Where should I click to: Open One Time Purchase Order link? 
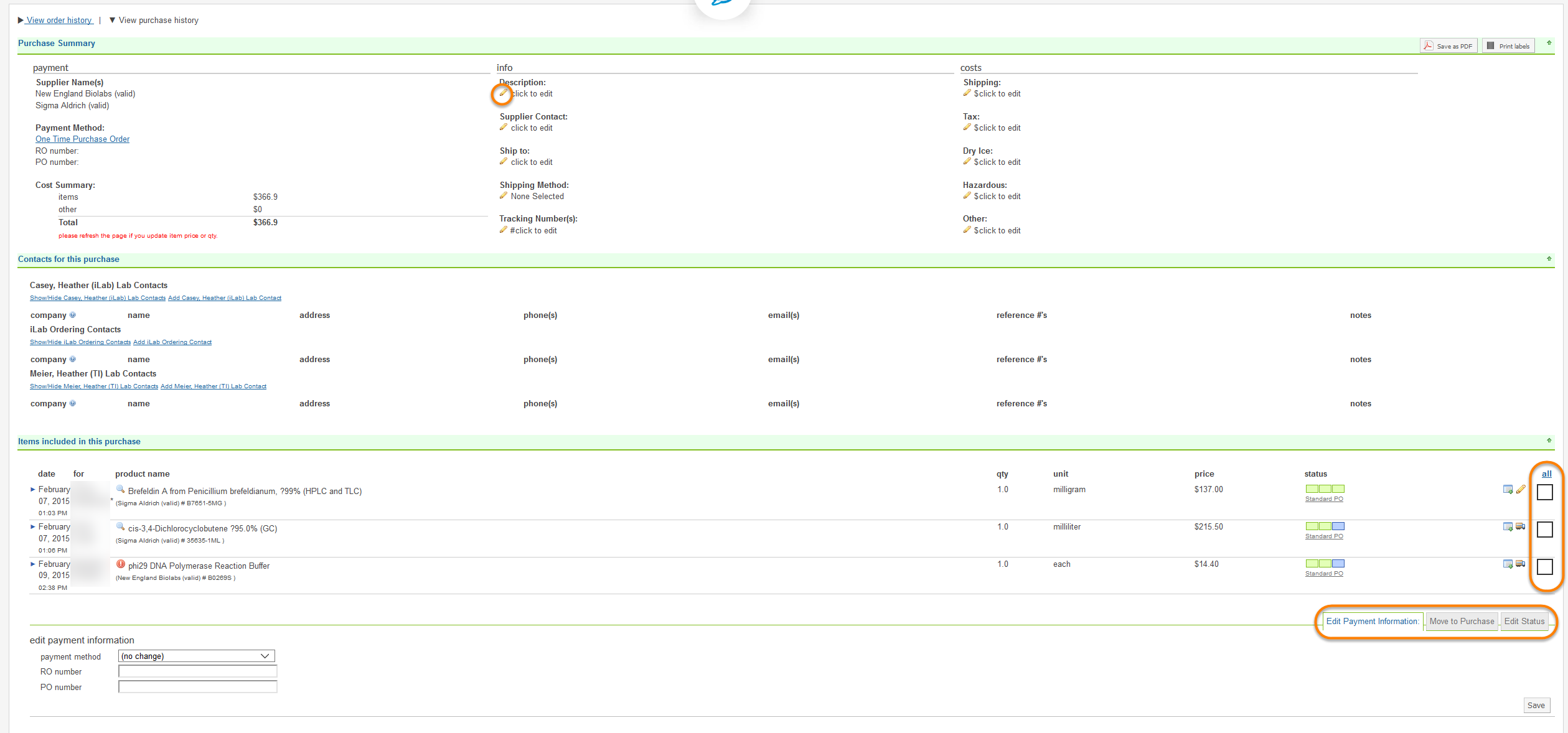(x=82, y=139)
